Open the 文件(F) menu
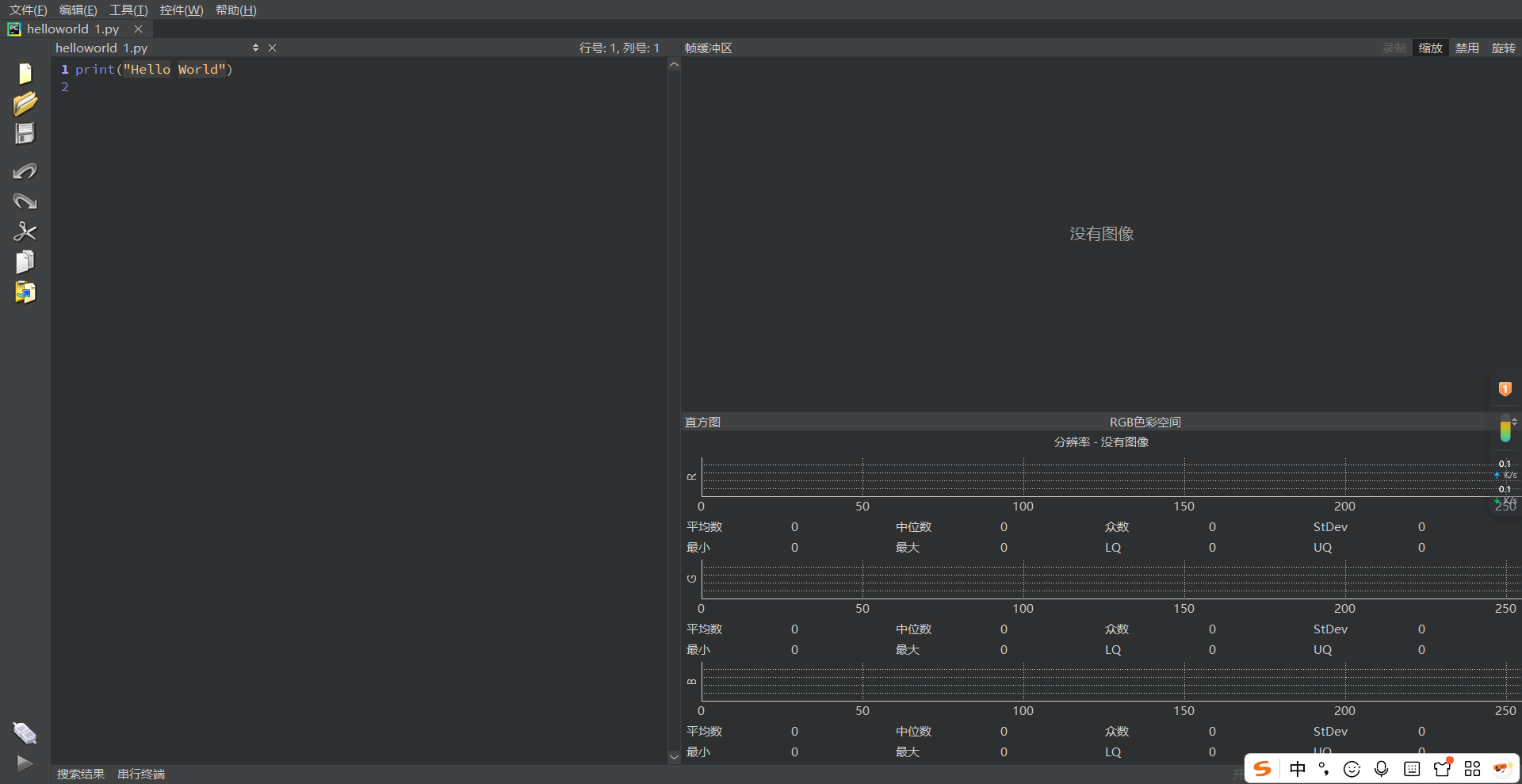 (28, 10)
